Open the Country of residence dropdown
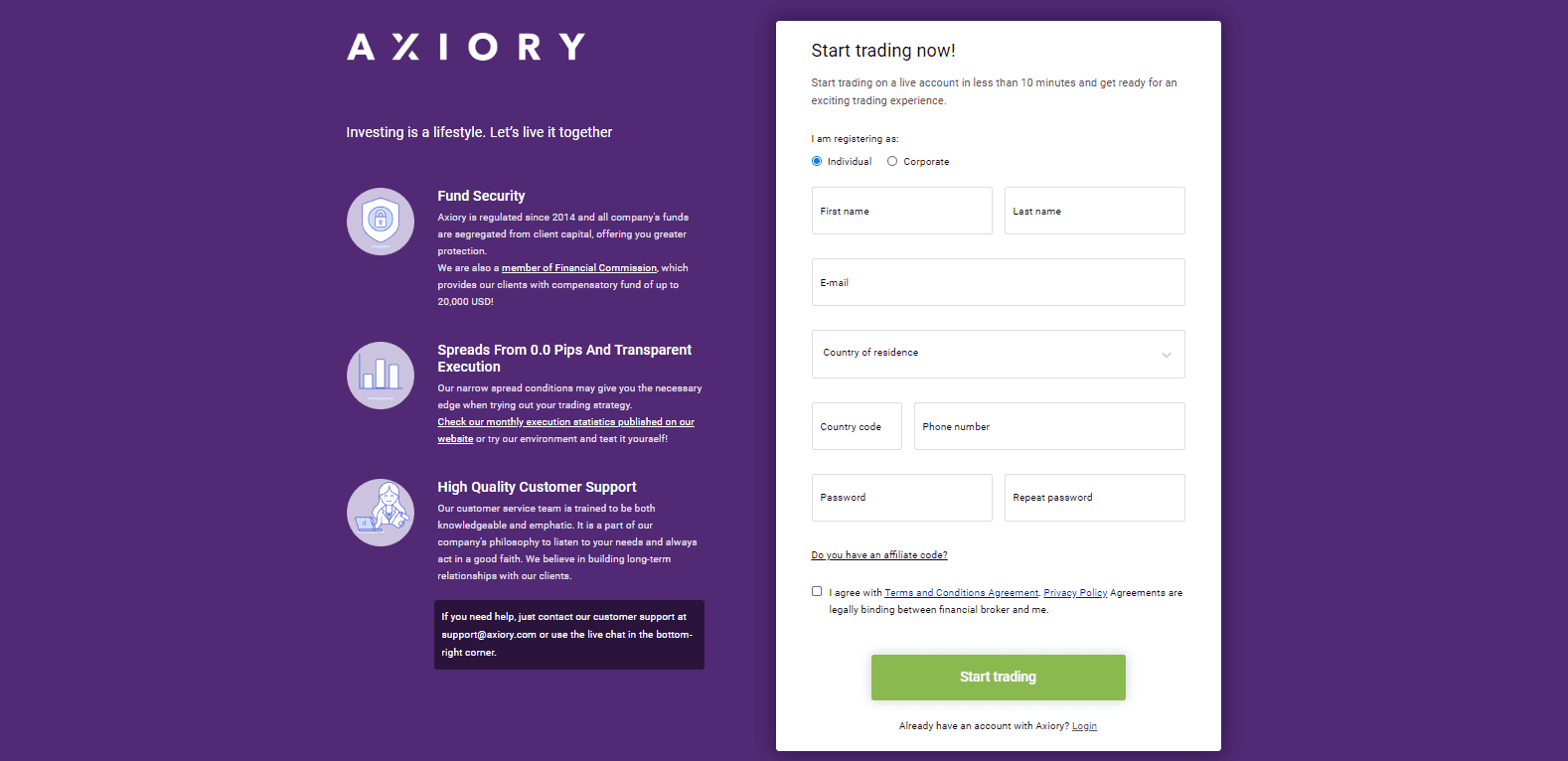 pyautogui.click(x=998, y=354)
